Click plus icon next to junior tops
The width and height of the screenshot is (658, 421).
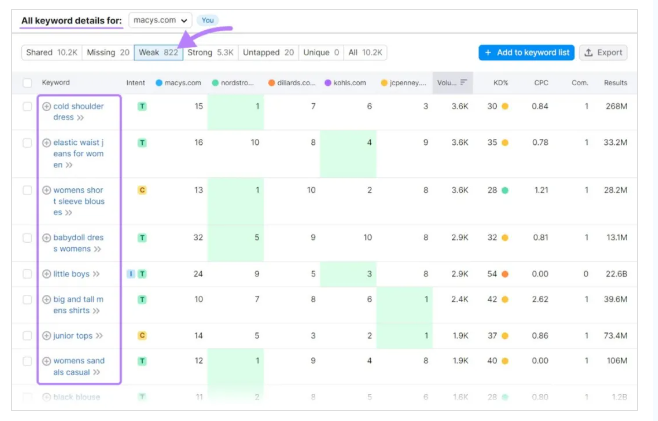coord(47,336)
